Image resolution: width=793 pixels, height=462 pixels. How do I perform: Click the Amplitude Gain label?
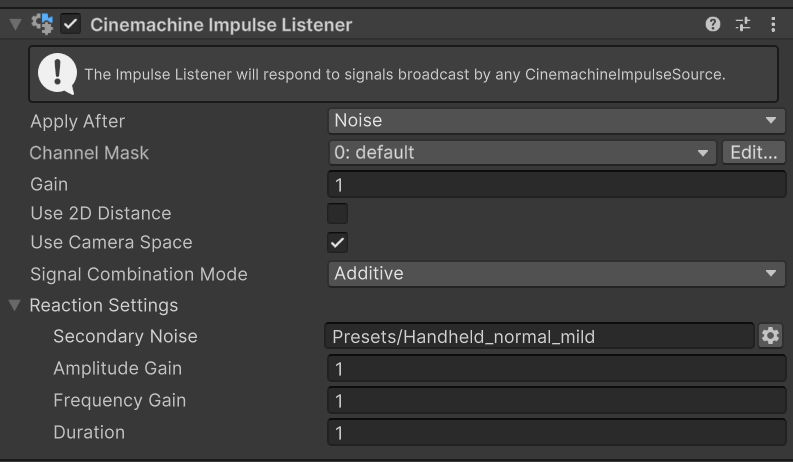coord(117,368)
